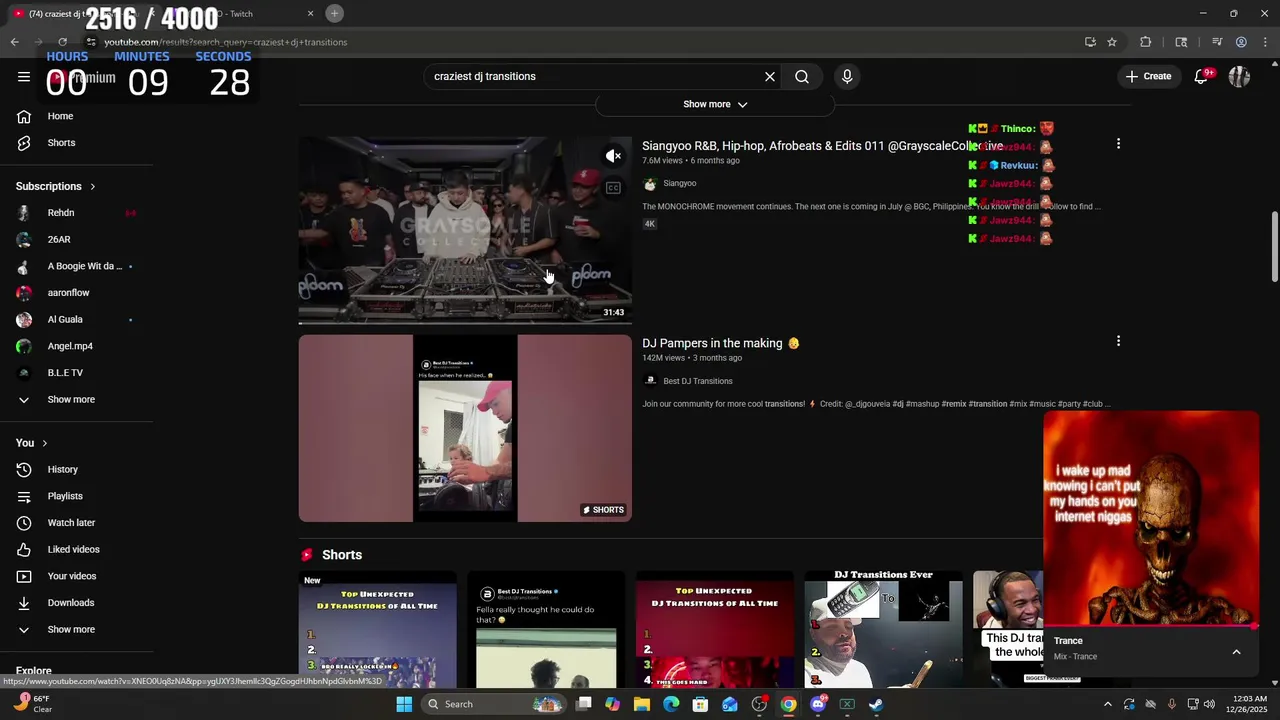Open the notifications bell
1280x720 pixels.
[x=1202, y=77]
